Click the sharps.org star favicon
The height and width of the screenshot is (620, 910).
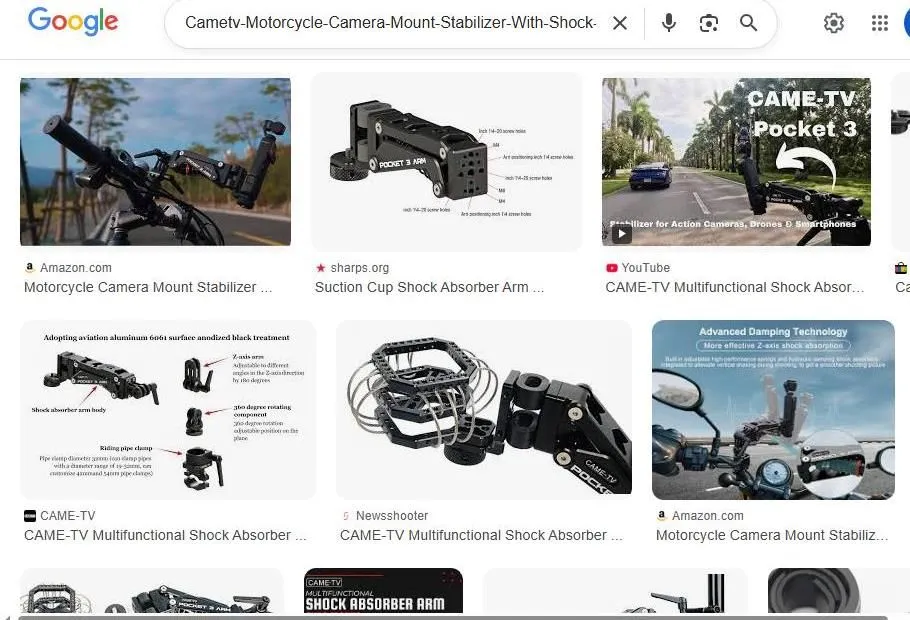320,268
